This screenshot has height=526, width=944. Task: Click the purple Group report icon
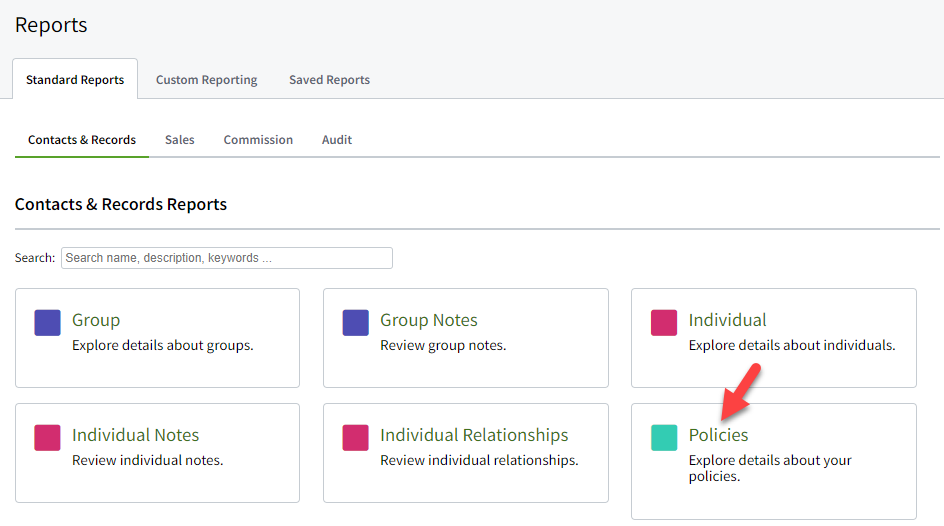(x=48, y=323)
